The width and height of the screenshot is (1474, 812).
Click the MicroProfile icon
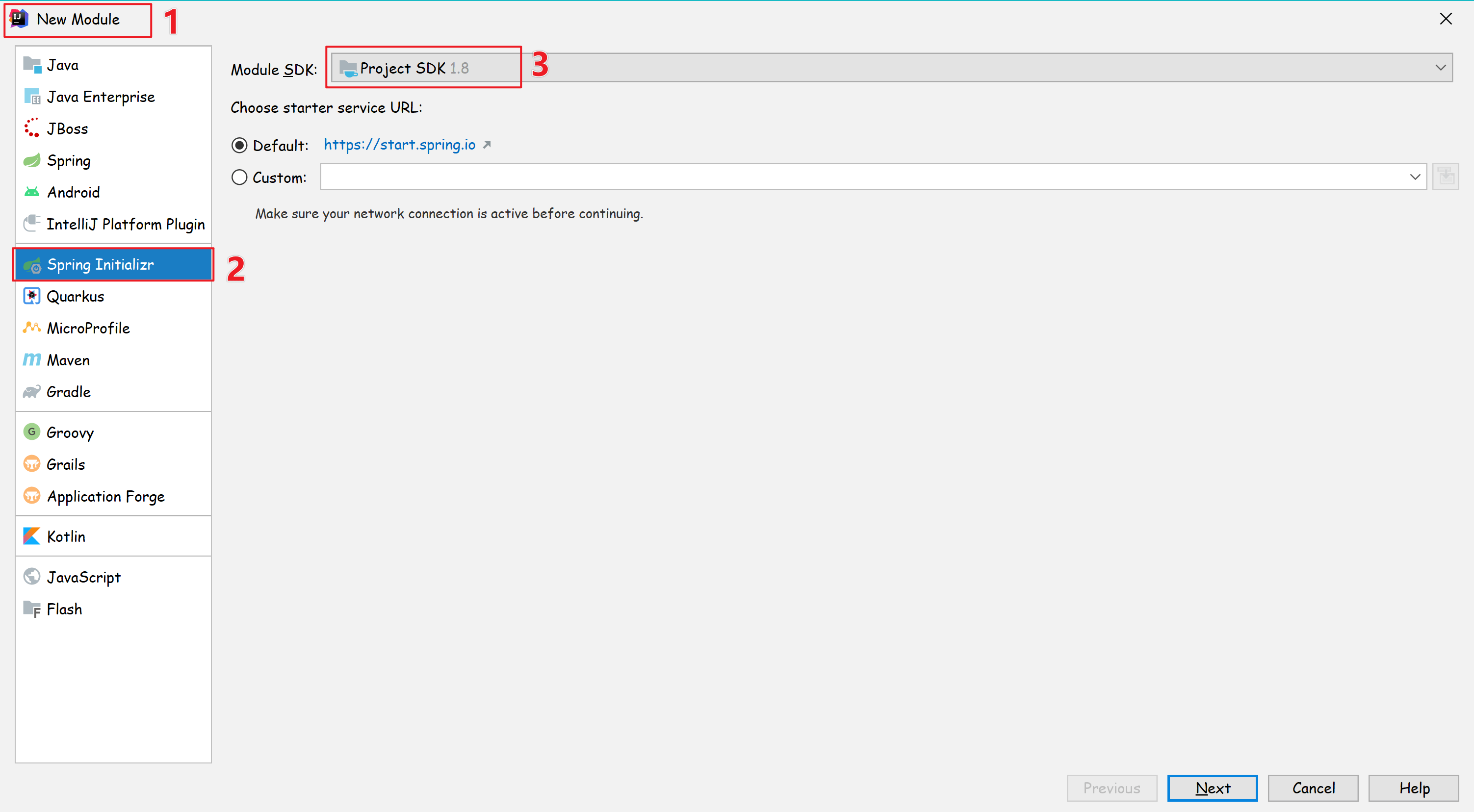31,328
